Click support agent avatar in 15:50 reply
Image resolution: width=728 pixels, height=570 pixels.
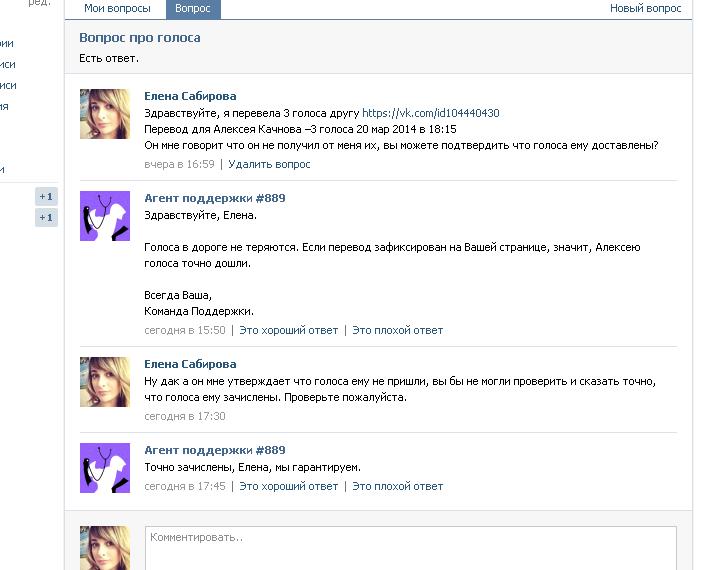105,216
